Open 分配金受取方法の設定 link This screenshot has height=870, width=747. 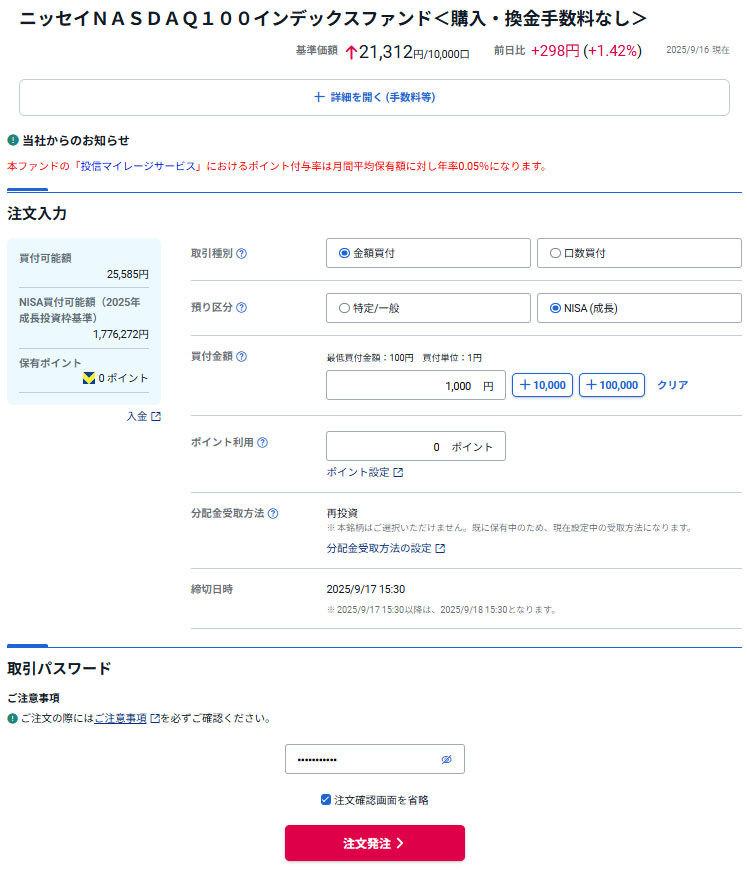pos(385,548)
